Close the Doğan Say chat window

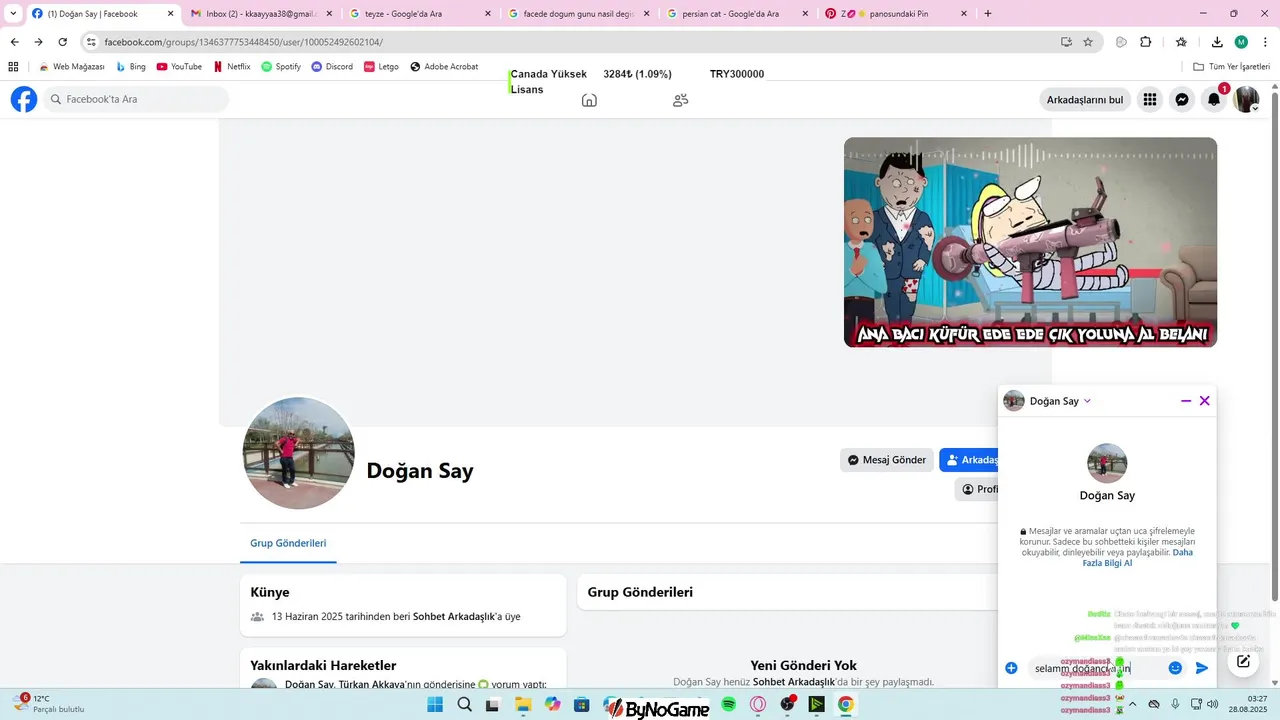(1205, 400)
